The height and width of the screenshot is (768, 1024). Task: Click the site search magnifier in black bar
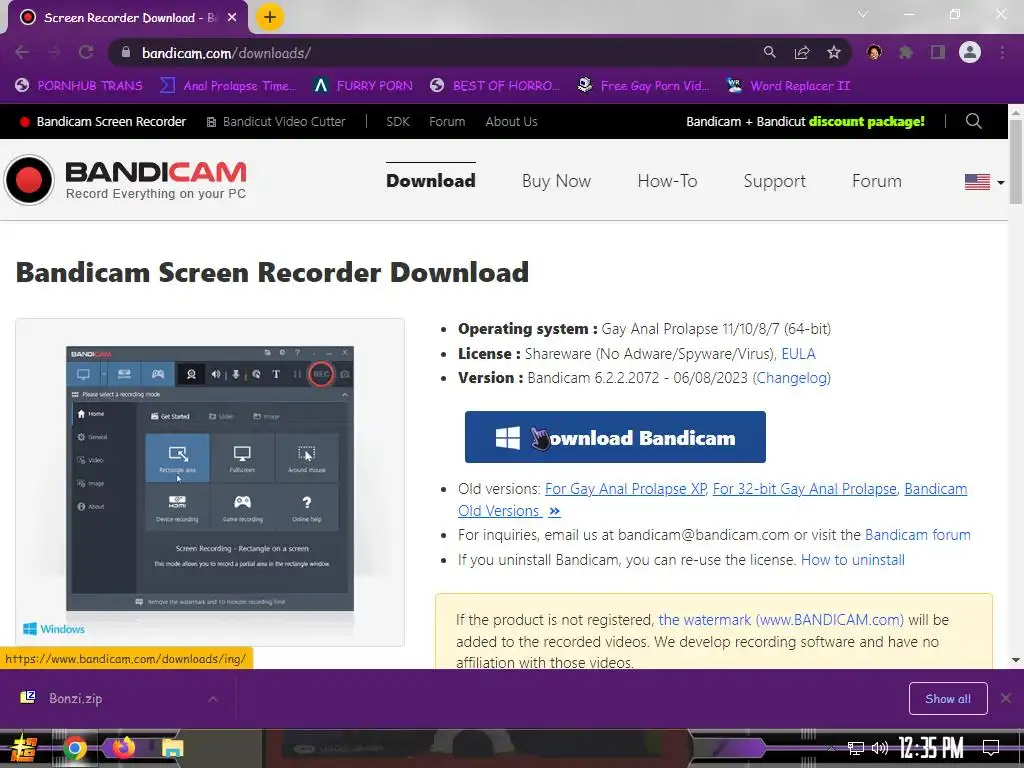pyautogui.click(x=974, y=121)
